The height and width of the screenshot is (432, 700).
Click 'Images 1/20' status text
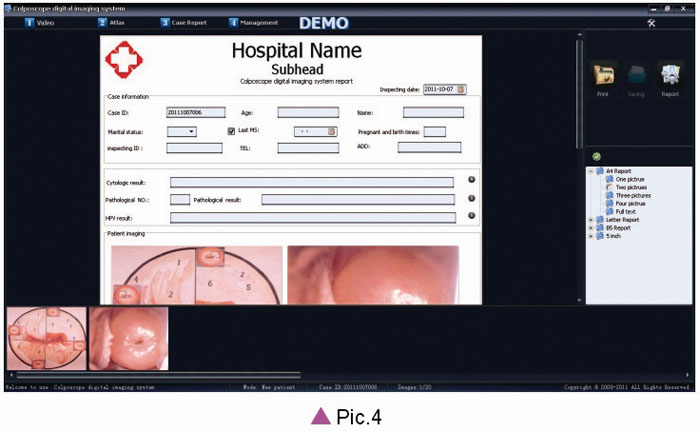pos(414,387)
